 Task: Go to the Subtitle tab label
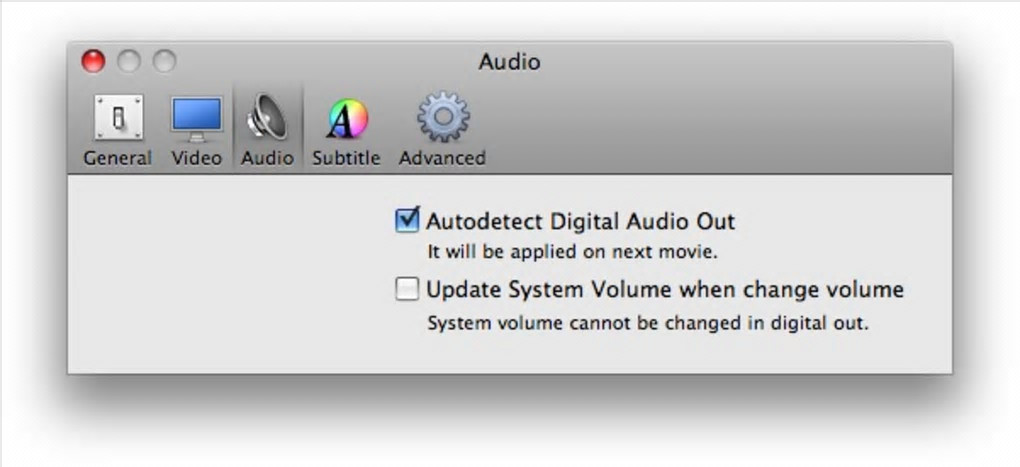click(x=346, y=158)
